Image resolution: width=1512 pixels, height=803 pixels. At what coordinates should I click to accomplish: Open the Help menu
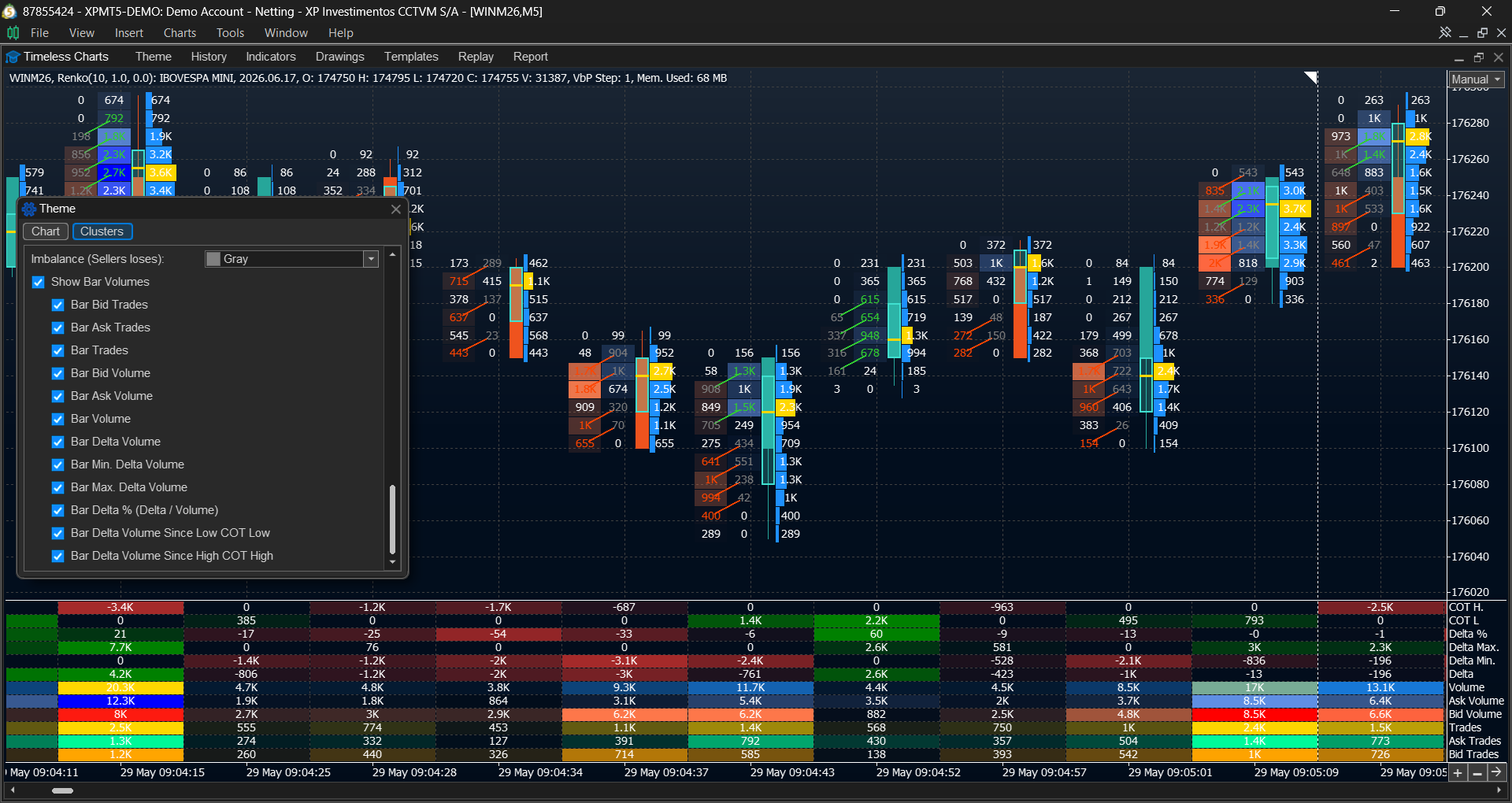pos(341,33)
